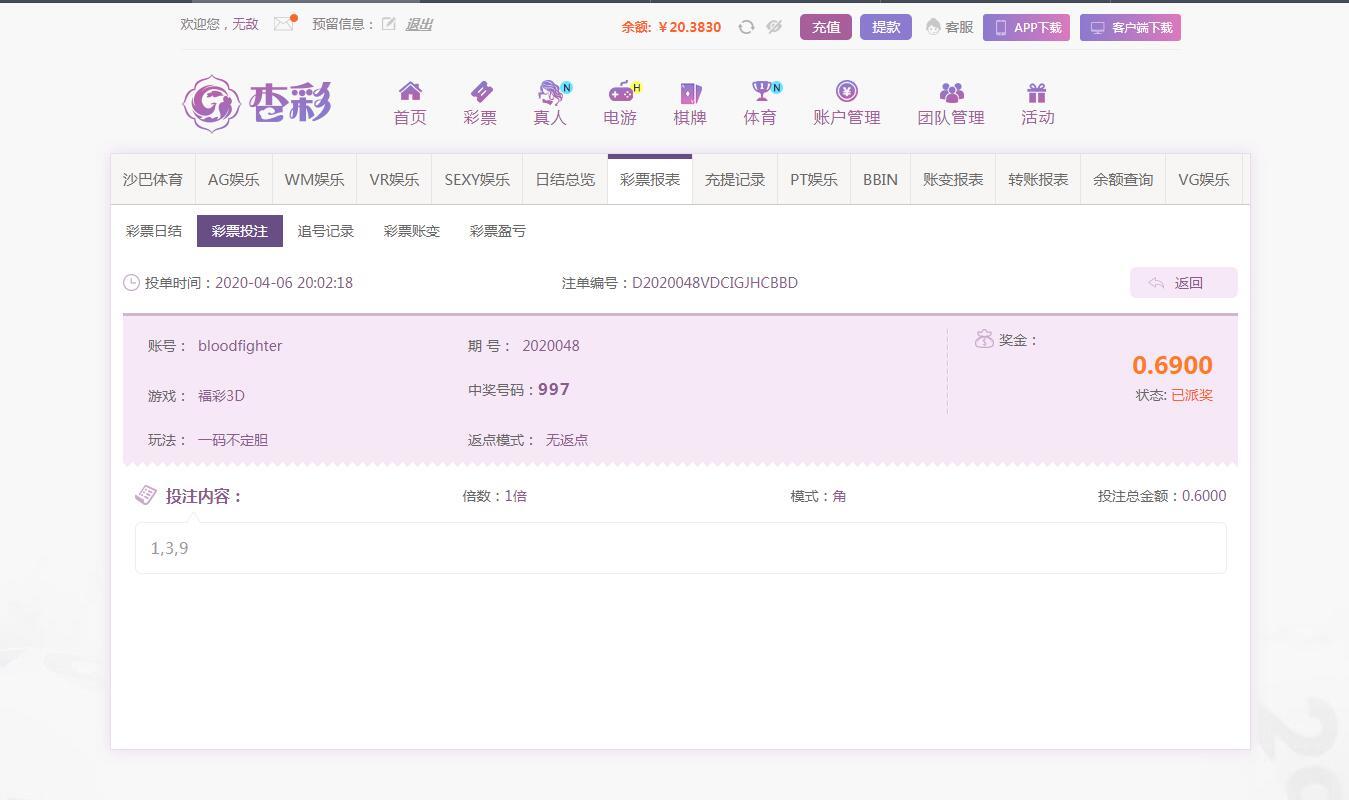Screen dimensions: 1349x800
Task: Toggle balance visibility eye icon
Action: pos(774,27)
